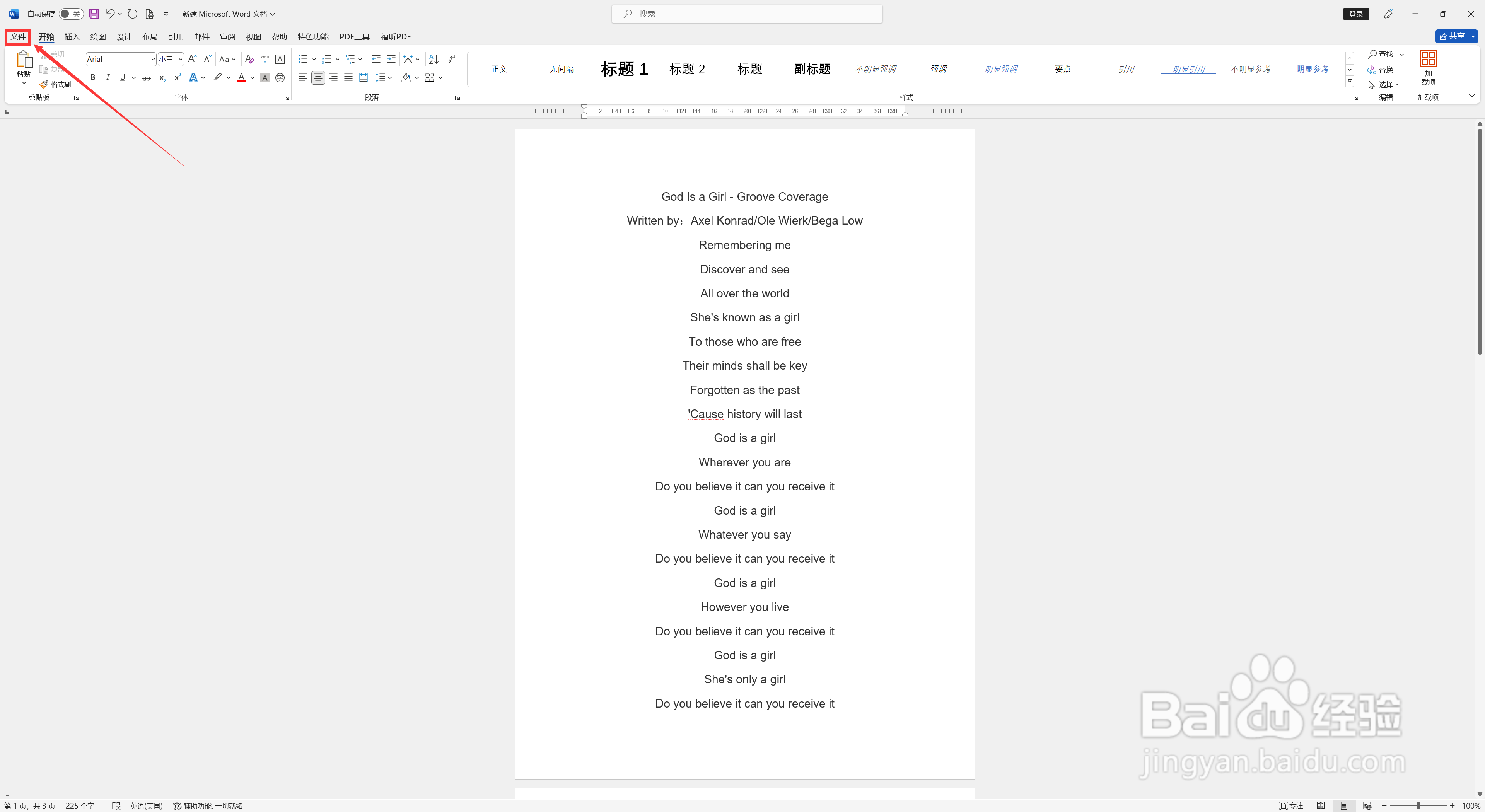Click decrease indent icon

[x=376, y=59]
